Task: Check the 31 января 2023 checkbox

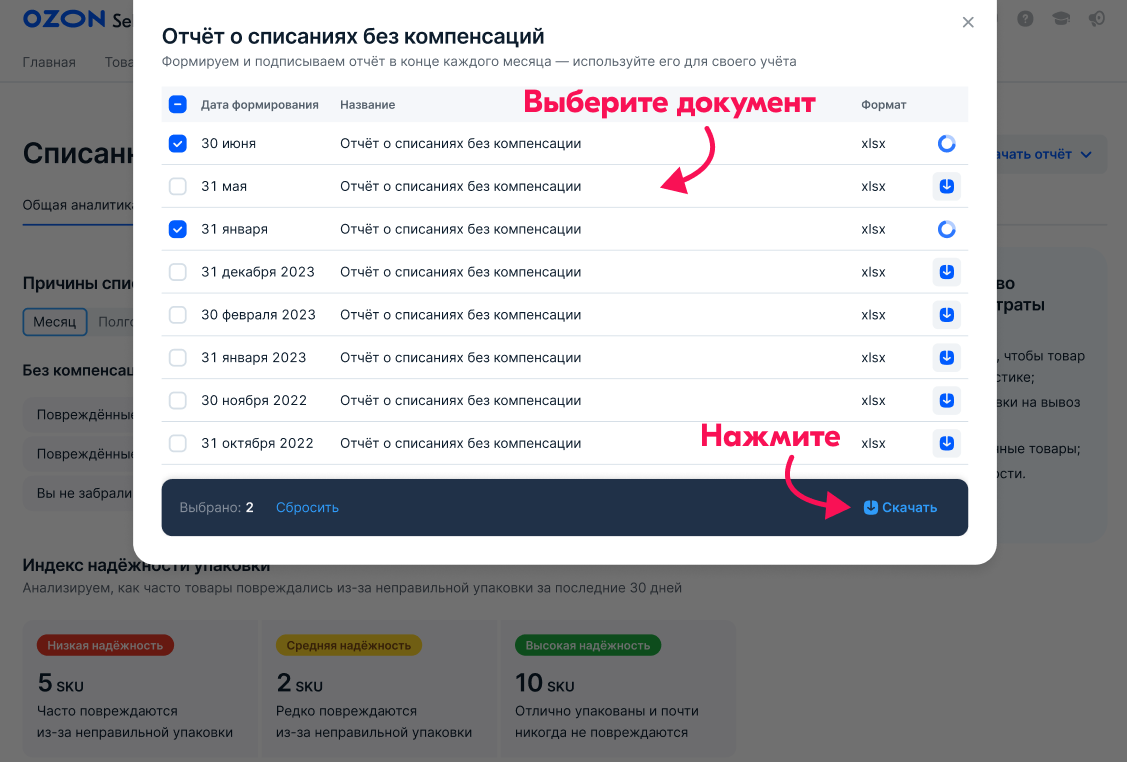Action: click(178, 357)
